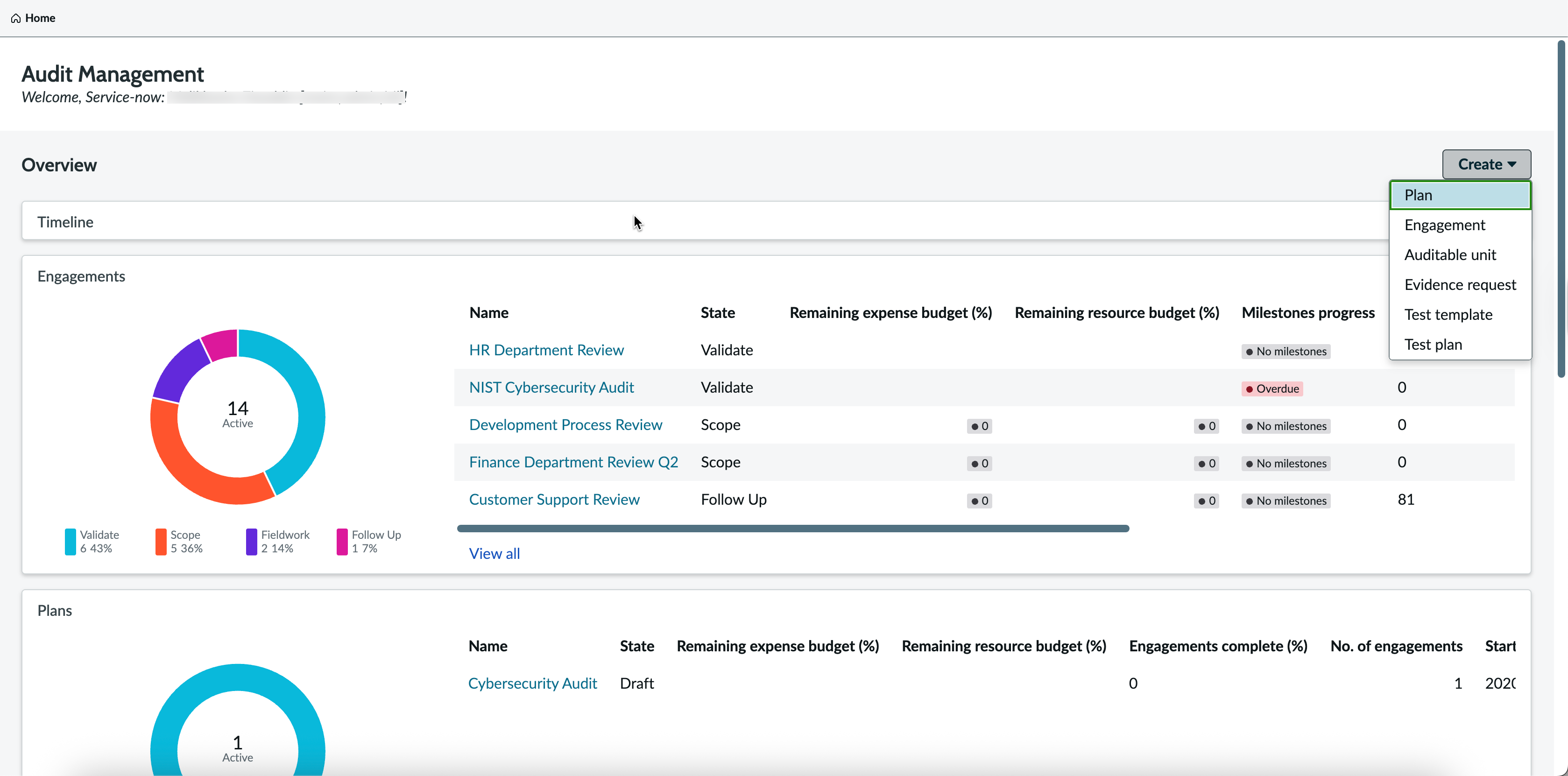Click the Scope orange legend swatch
This screenshot has height=776, width=1568.
(161, 542)
